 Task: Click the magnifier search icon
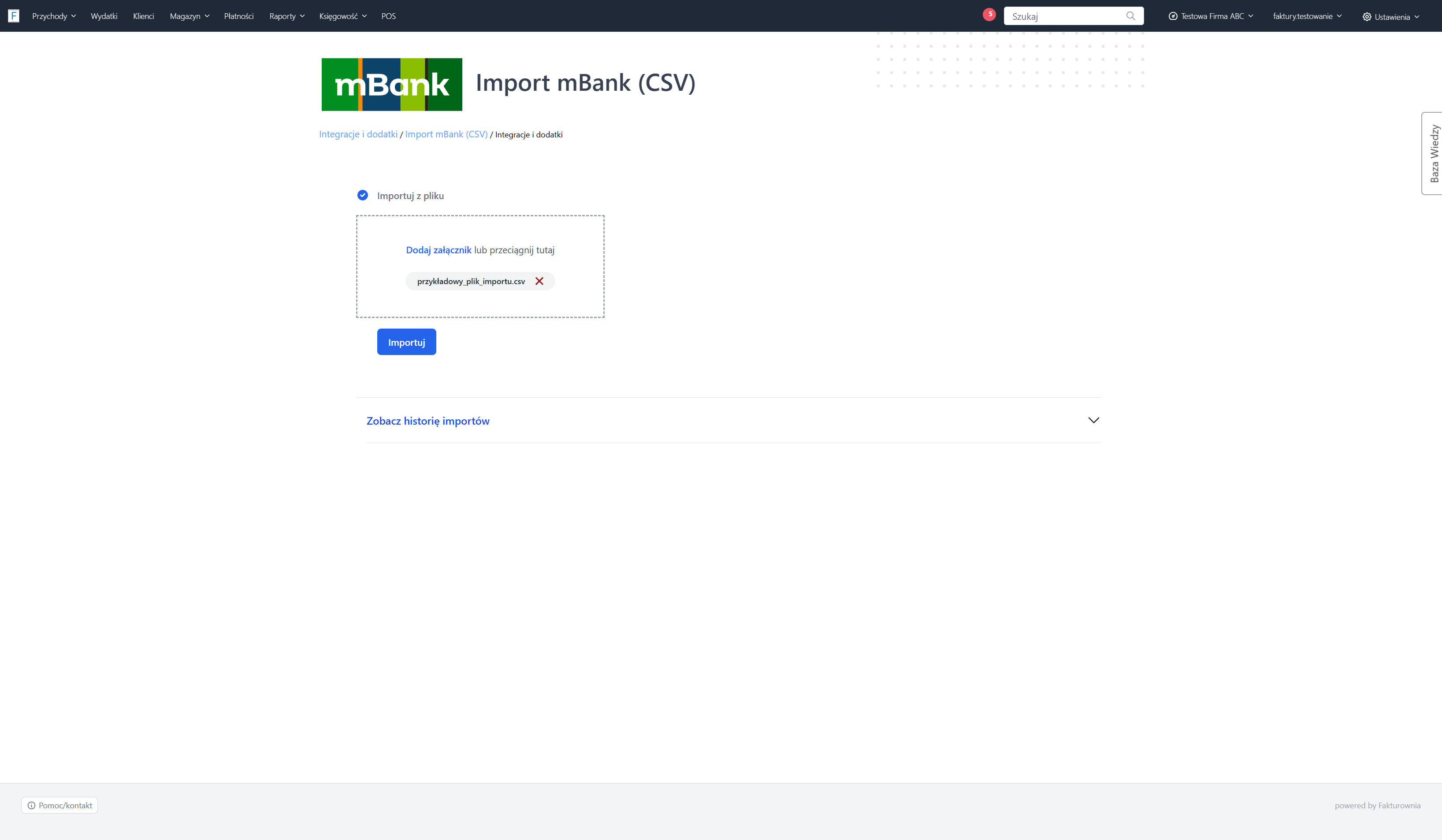(x=1130, y=16)
